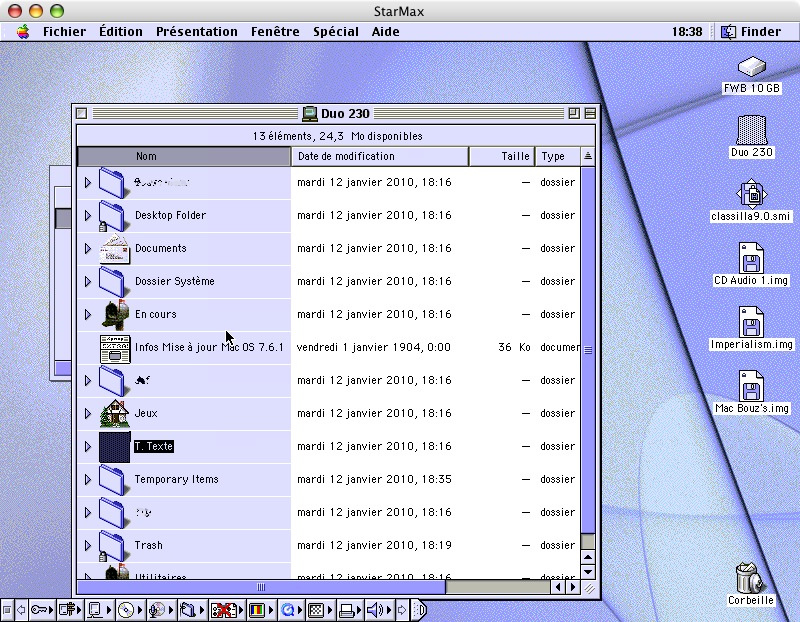Image resolution: width=800 pixels, height=622 pixels.
Task: Click the menu bar clock showing 18:38
Action: pos(687,32)
